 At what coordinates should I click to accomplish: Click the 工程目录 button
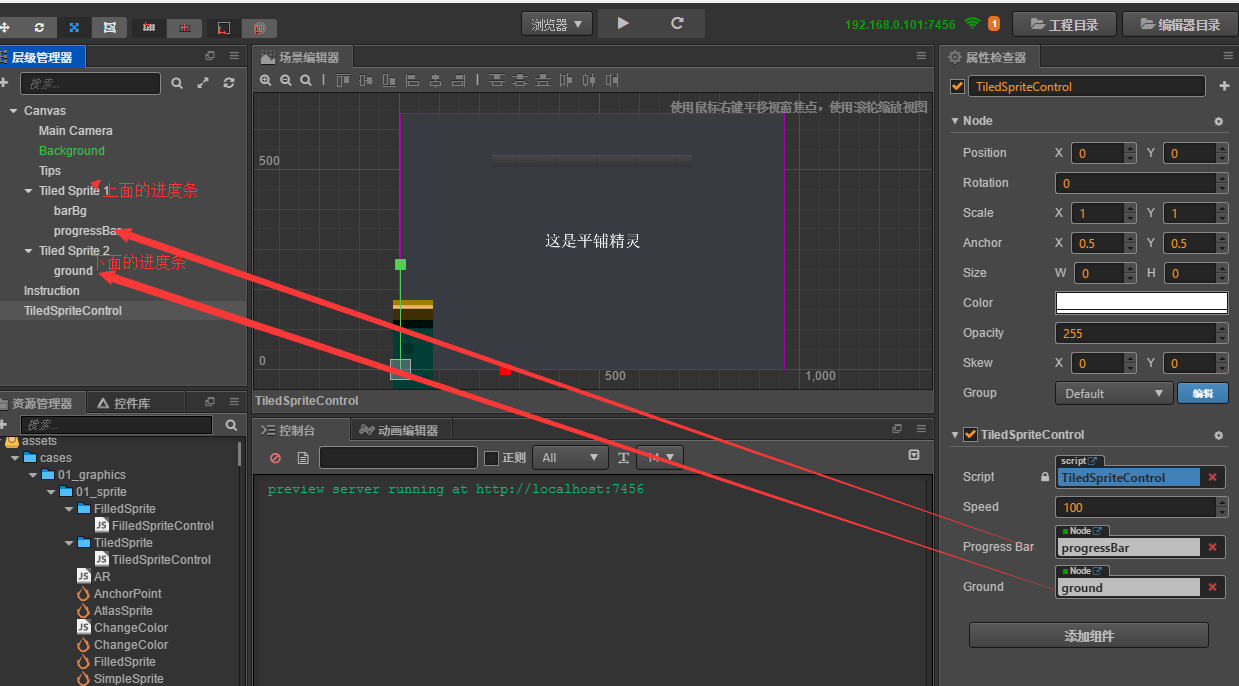(x=1064, y=24)
